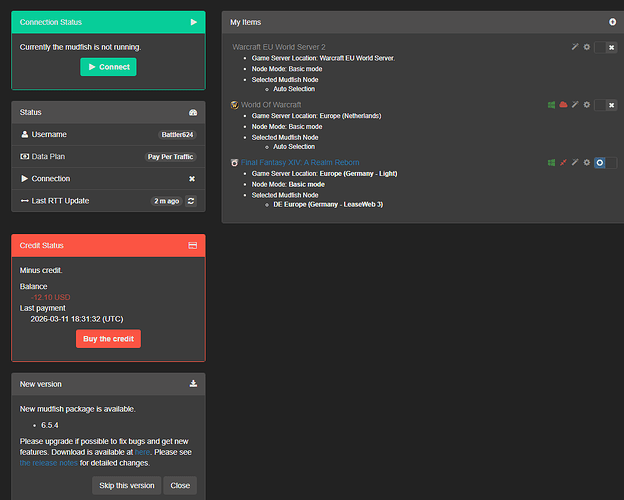This screenshot has width=624, height=500.
Task: Open gear settings for Final Fantasy XIV
Action: (587, 162)
